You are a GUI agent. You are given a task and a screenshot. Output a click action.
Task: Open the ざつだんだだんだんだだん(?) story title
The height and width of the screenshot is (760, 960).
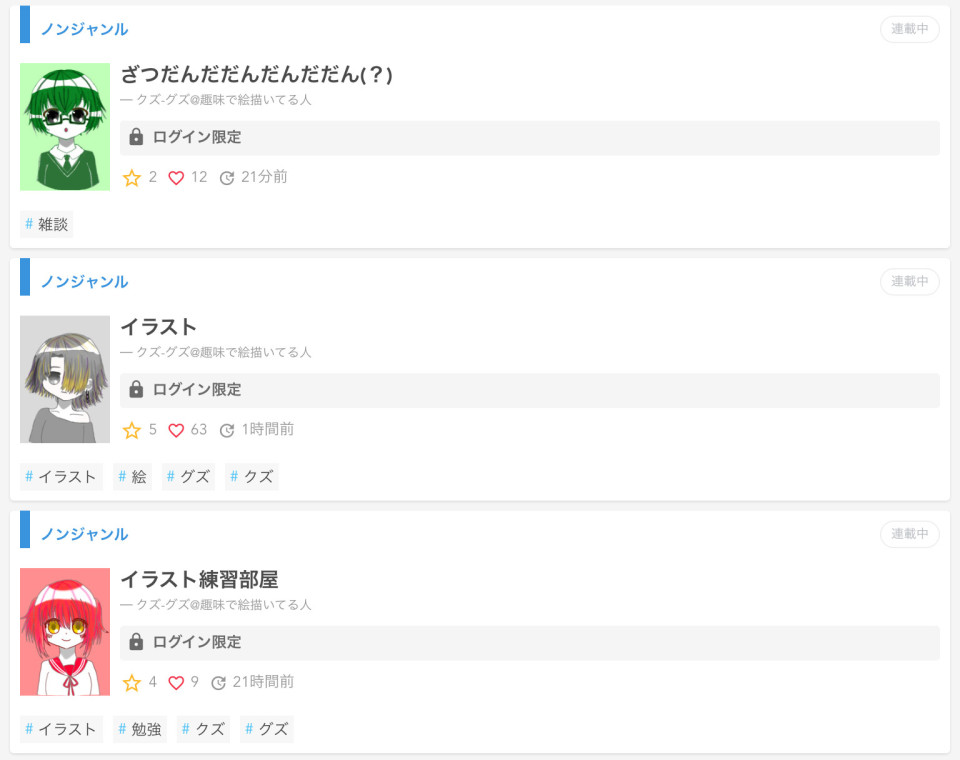pyautogui.click(x=257, y=75)
